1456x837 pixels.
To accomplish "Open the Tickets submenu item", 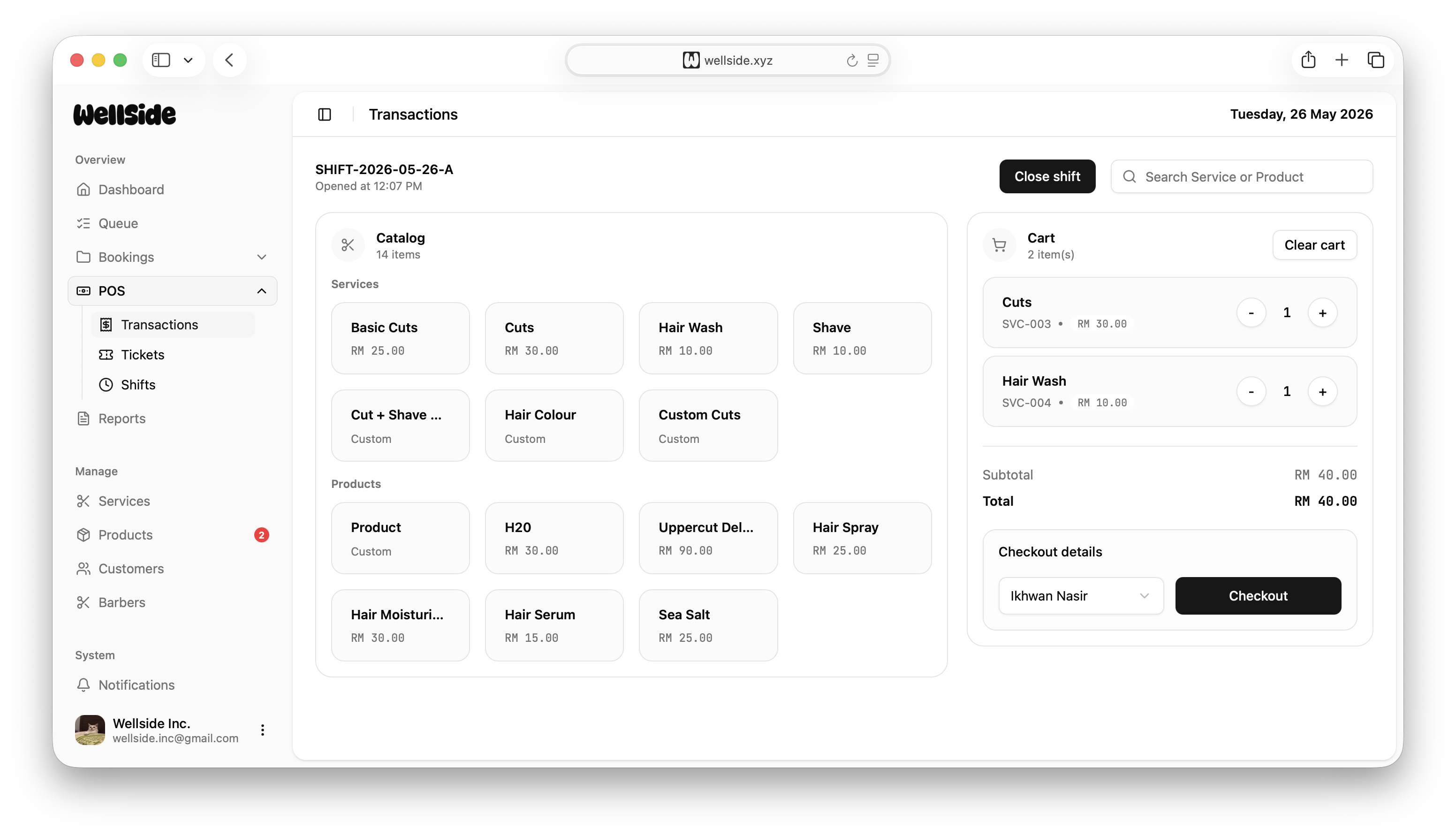I will [x=173, y=355].
